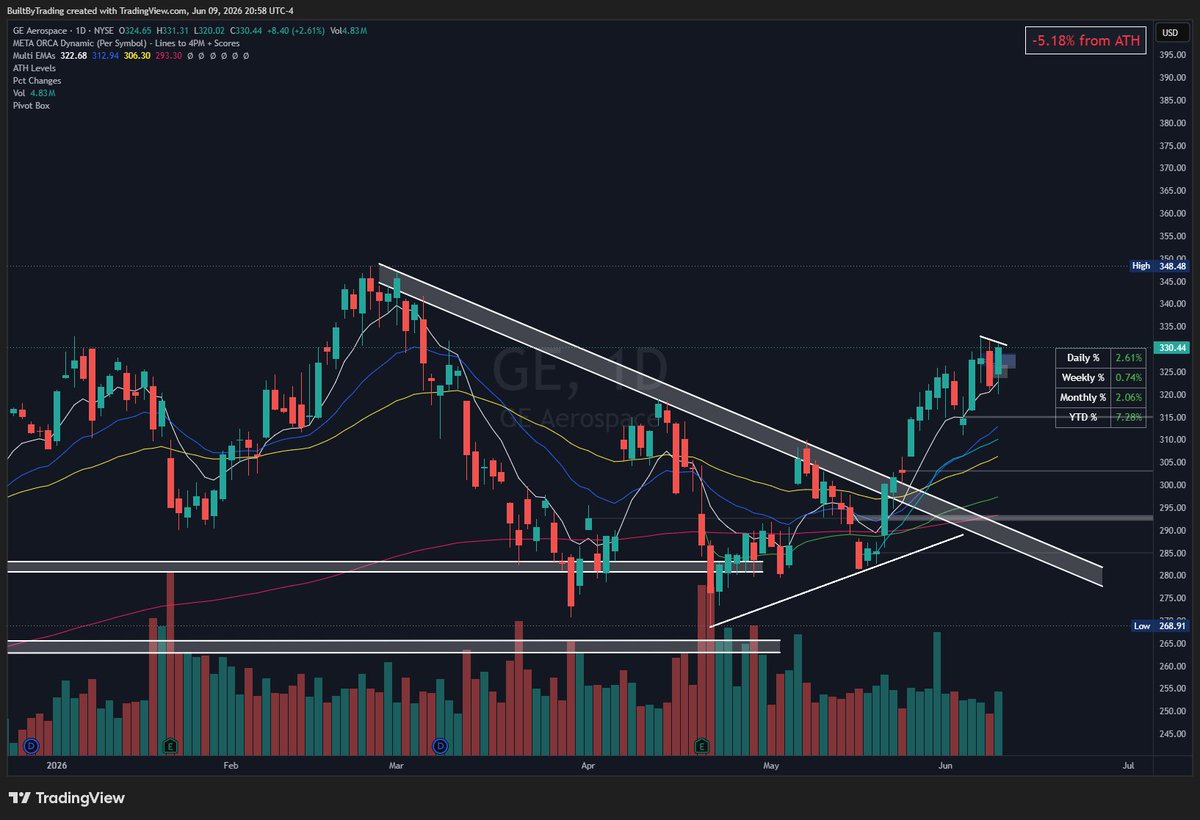Click the Apr label on time axis
This screenshot has width=1200, height=820.
coord(588,766)
